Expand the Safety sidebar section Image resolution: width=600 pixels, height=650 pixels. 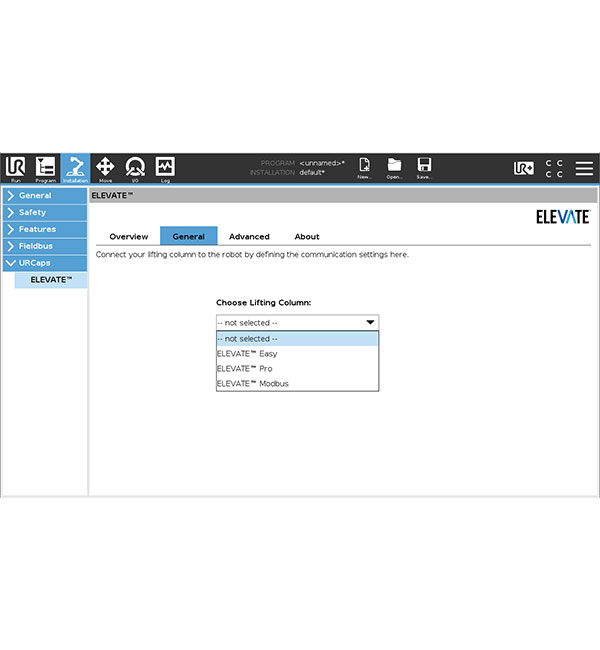(45, 213)
